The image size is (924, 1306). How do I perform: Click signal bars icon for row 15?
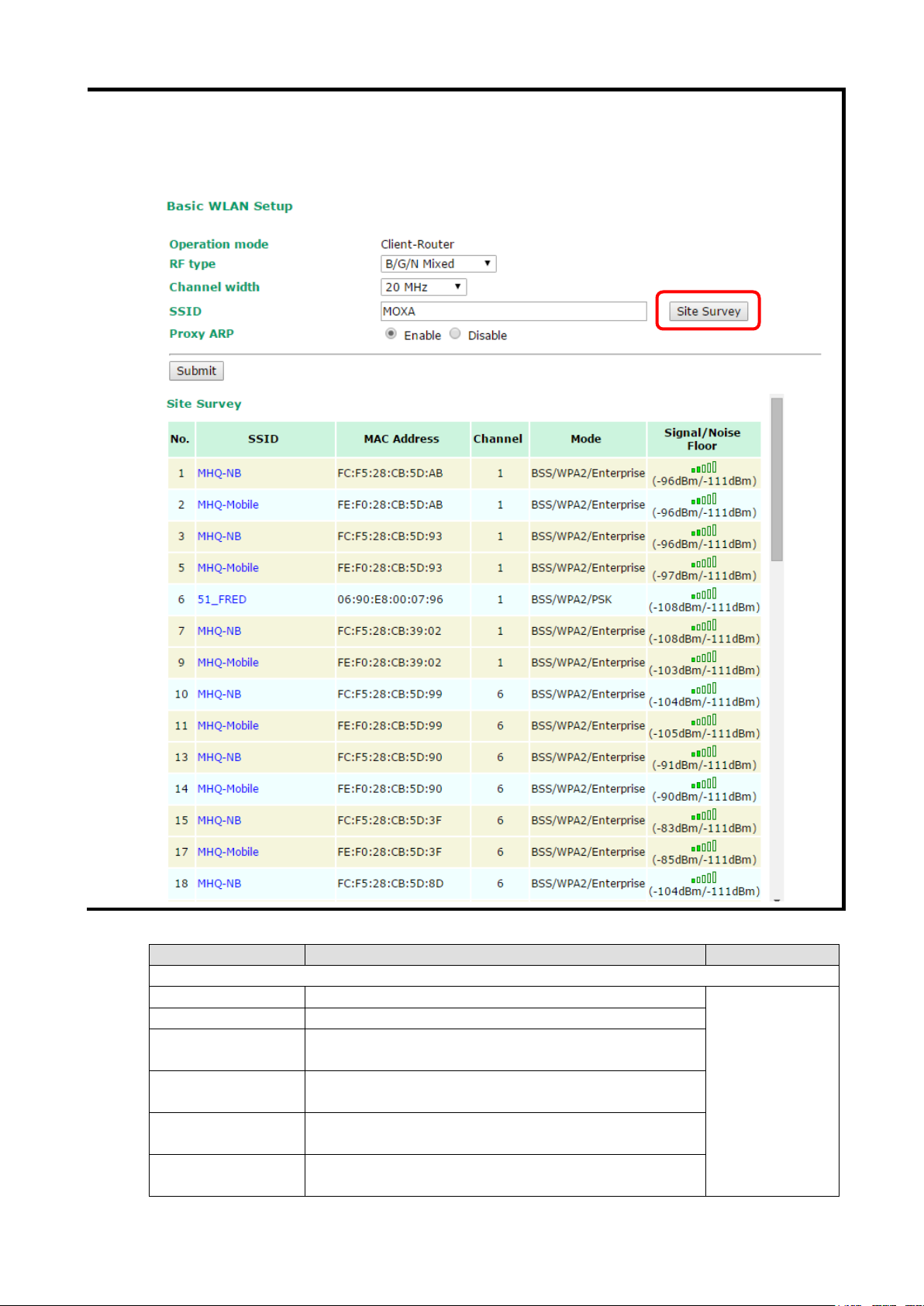704,815
